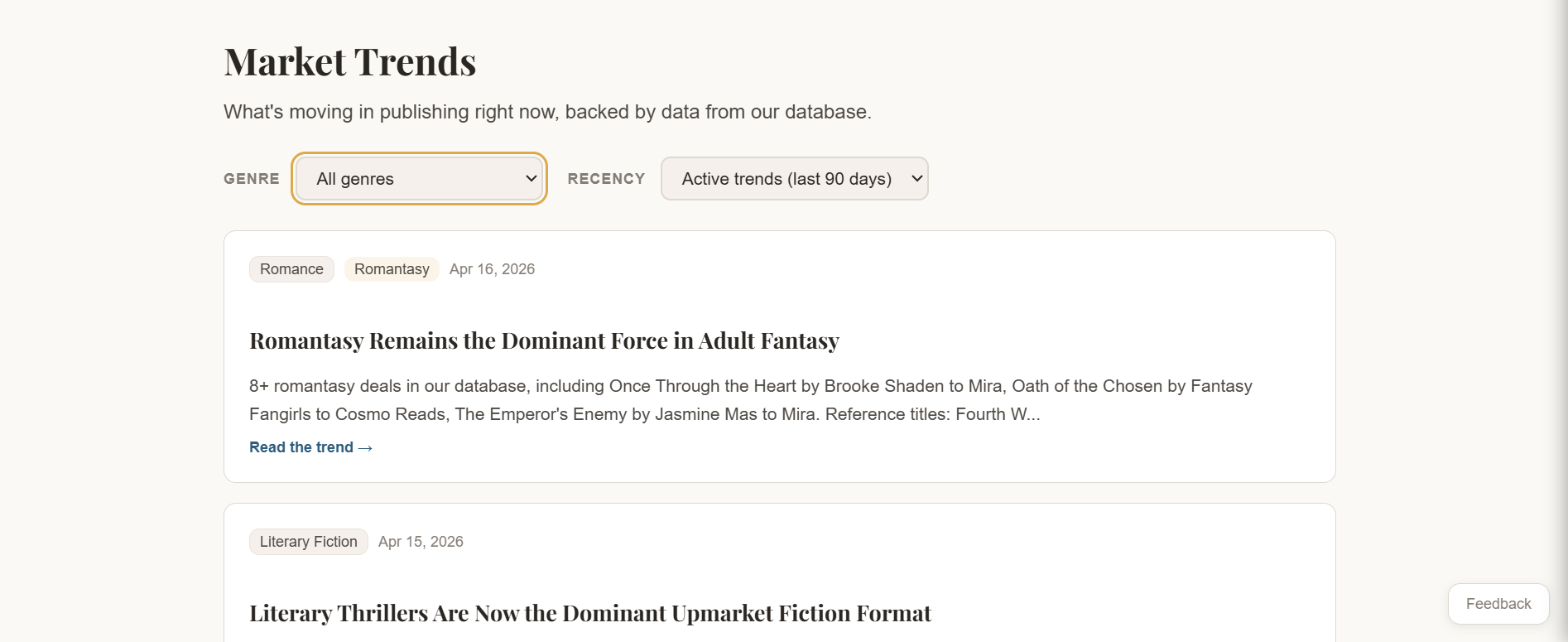
Task: Click the chevron arrow on the Genre select
Action: coord(531,179)
